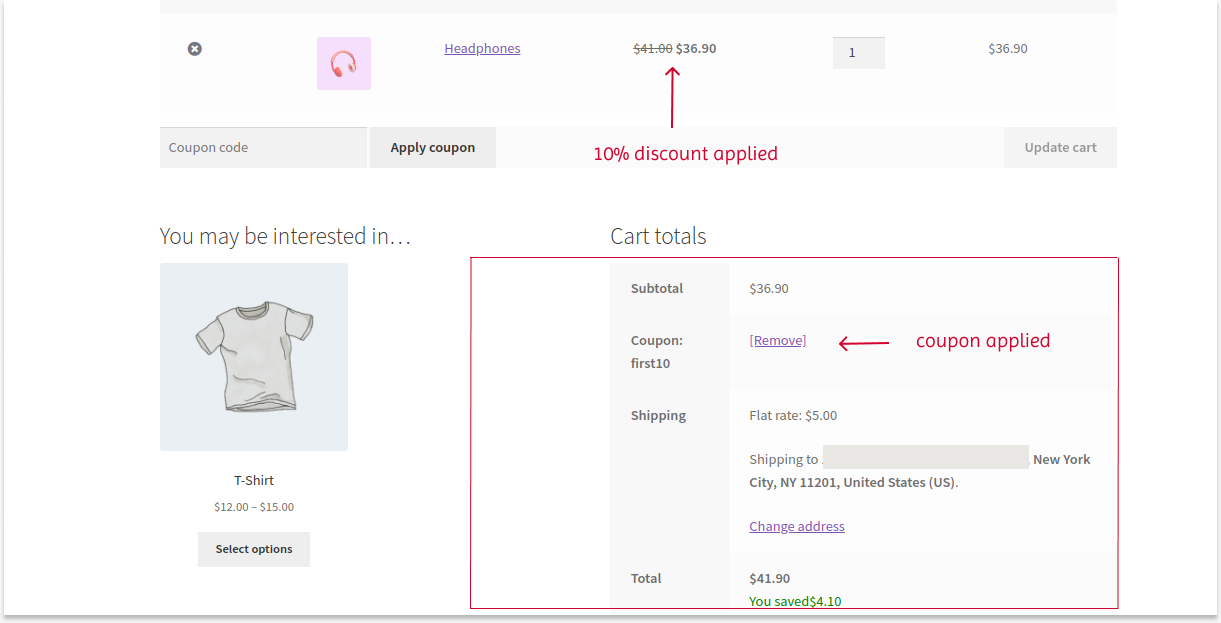Click the You may be interested in heading

pos(286,236)
